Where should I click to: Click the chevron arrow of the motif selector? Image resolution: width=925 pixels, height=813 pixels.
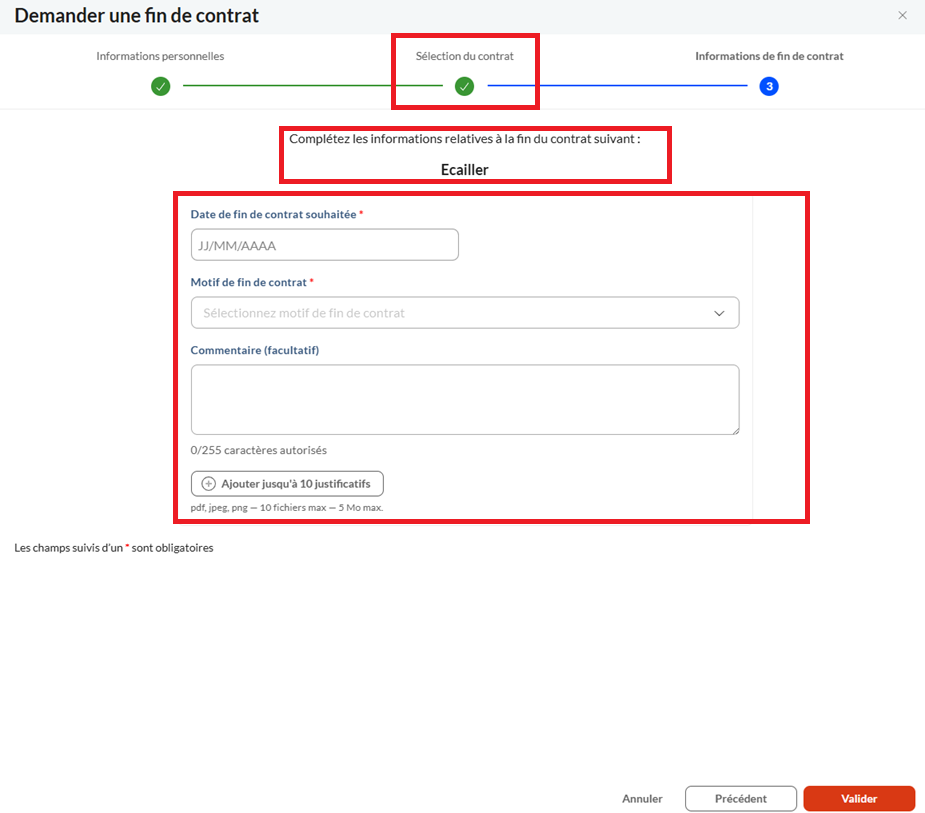[x=719, y=313]
